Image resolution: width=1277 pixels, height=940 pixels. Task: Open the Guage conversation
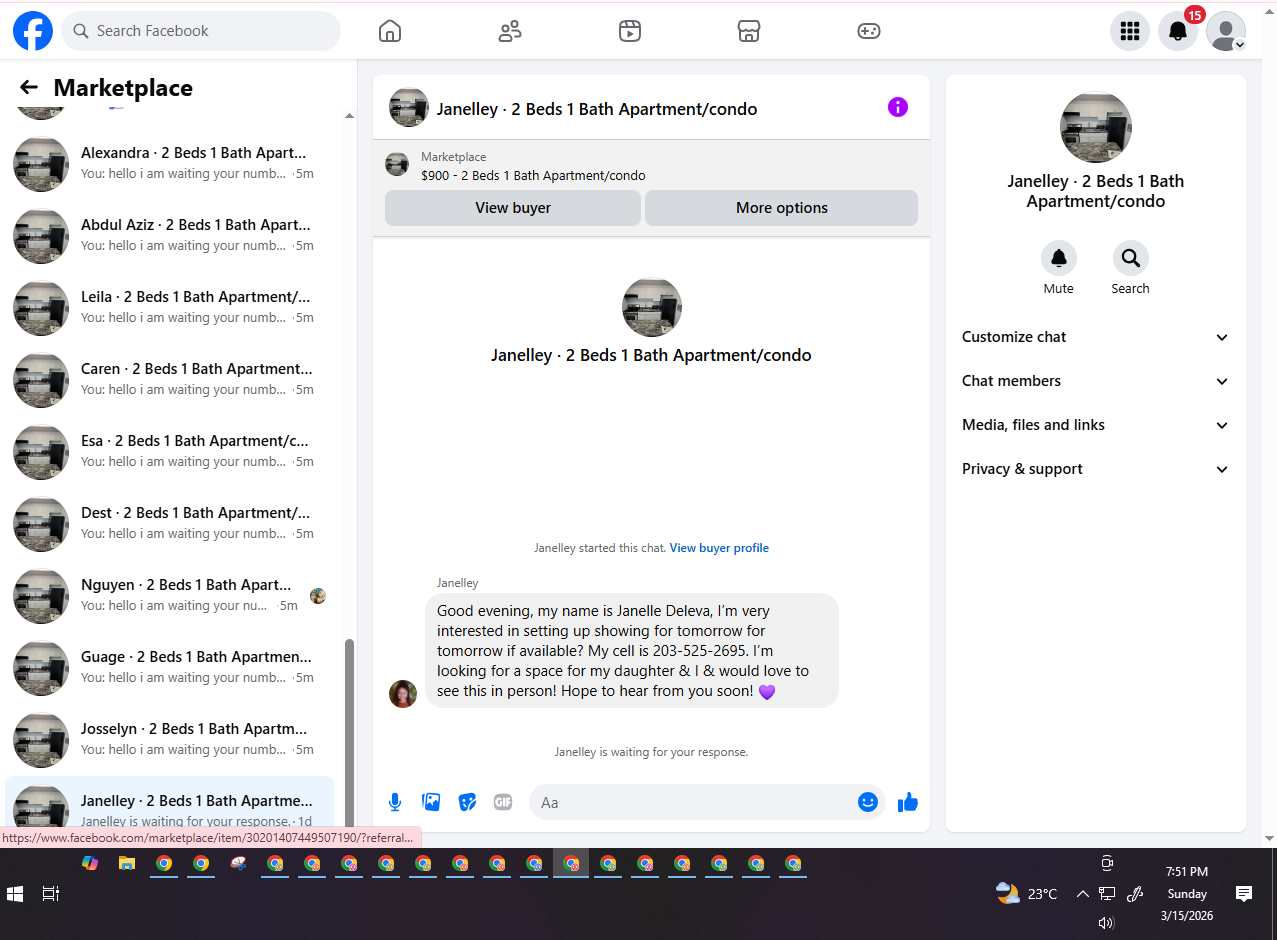tap(170, 668)
